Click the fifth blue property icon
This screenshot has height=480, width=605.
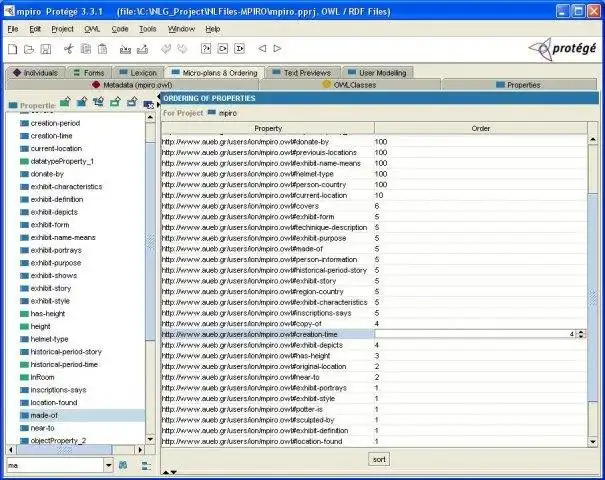(x=132, y=102)
